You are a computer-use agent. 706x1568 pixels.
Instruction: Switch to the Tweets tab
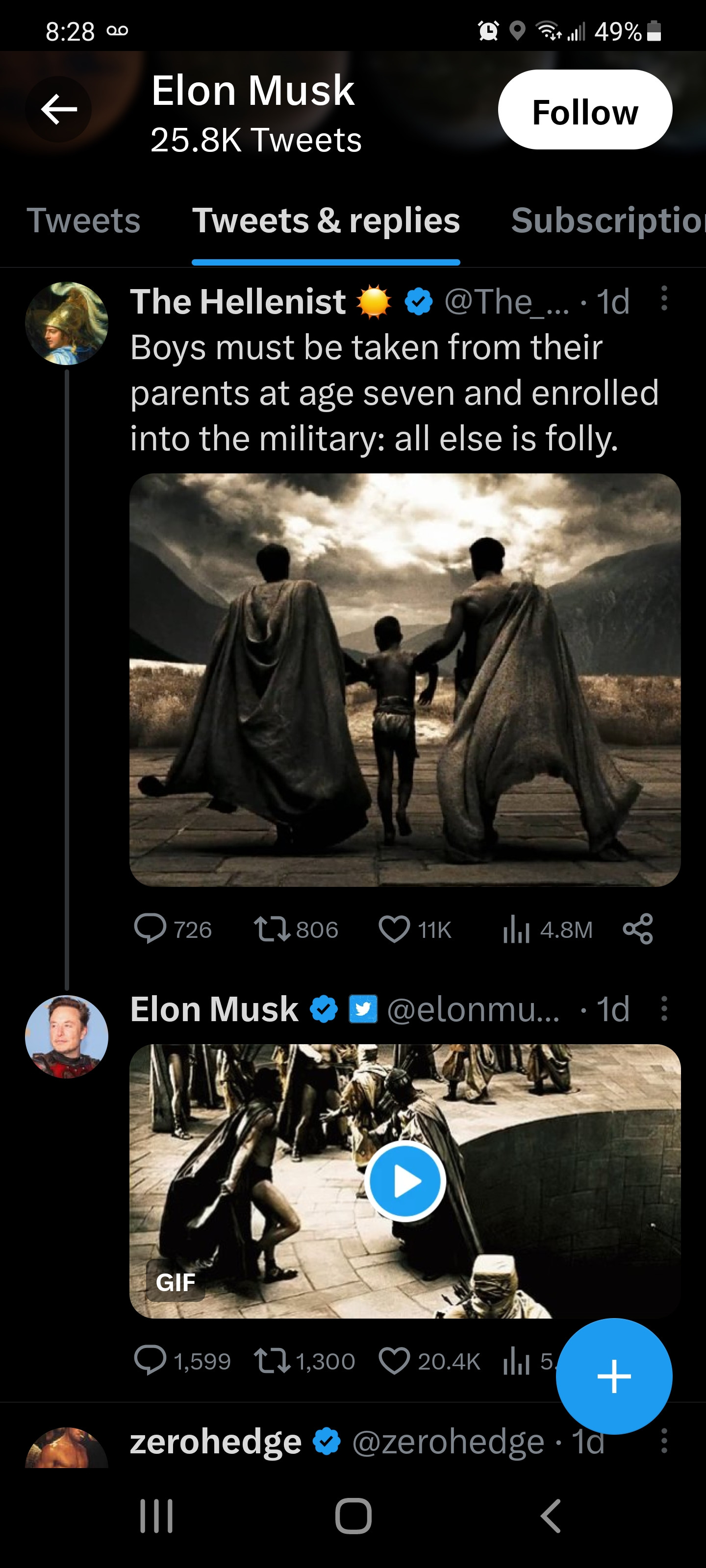83,220
